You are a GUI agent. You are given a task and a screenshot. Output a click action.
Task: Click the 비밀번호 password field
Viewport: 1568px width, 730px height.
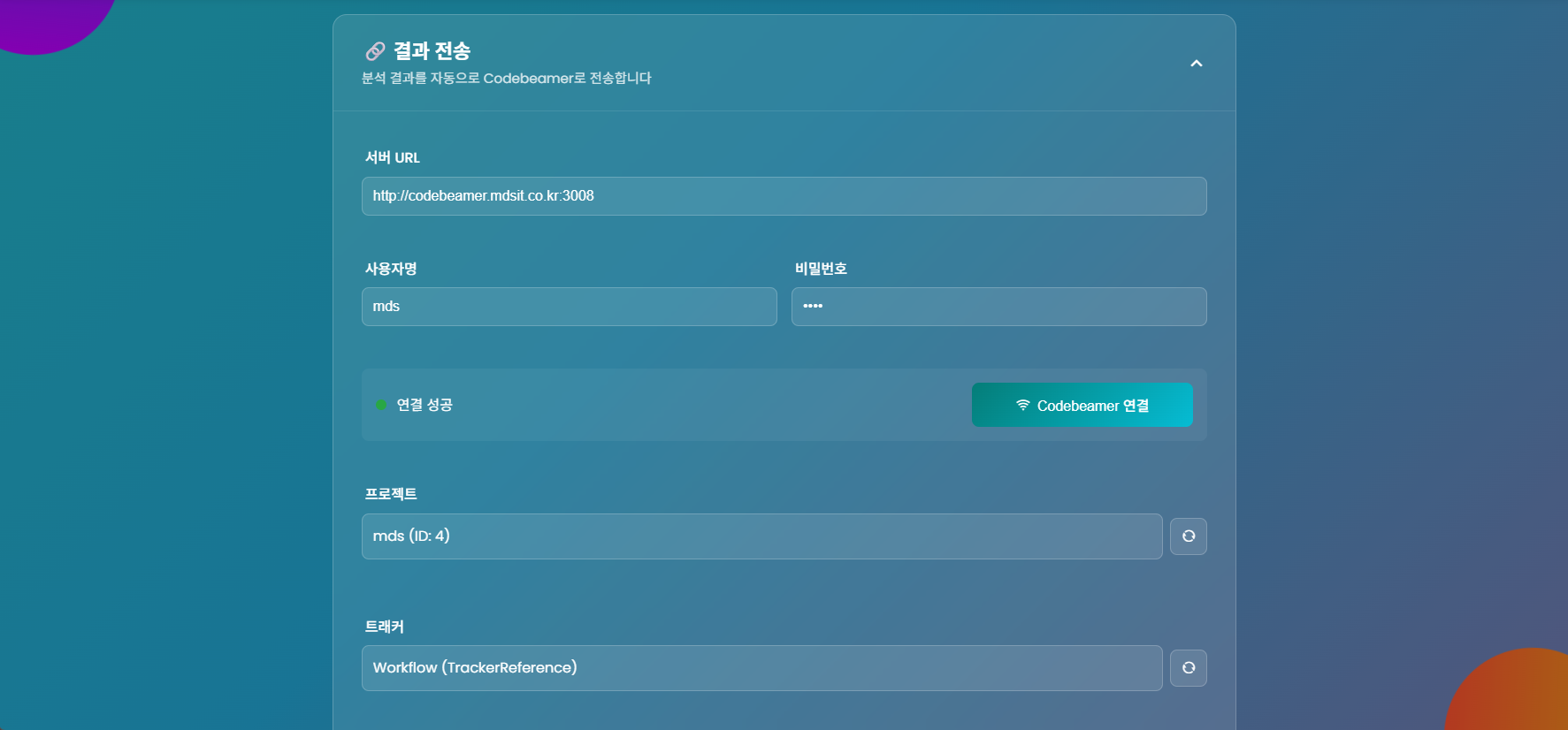(998, 307)
